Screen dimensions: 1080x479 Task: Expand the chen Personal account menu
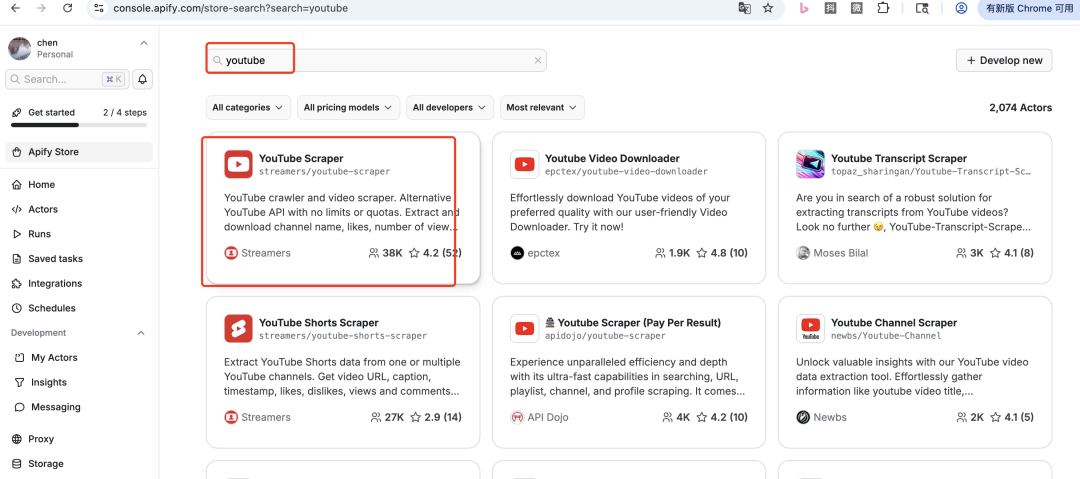tap(143, 43)
